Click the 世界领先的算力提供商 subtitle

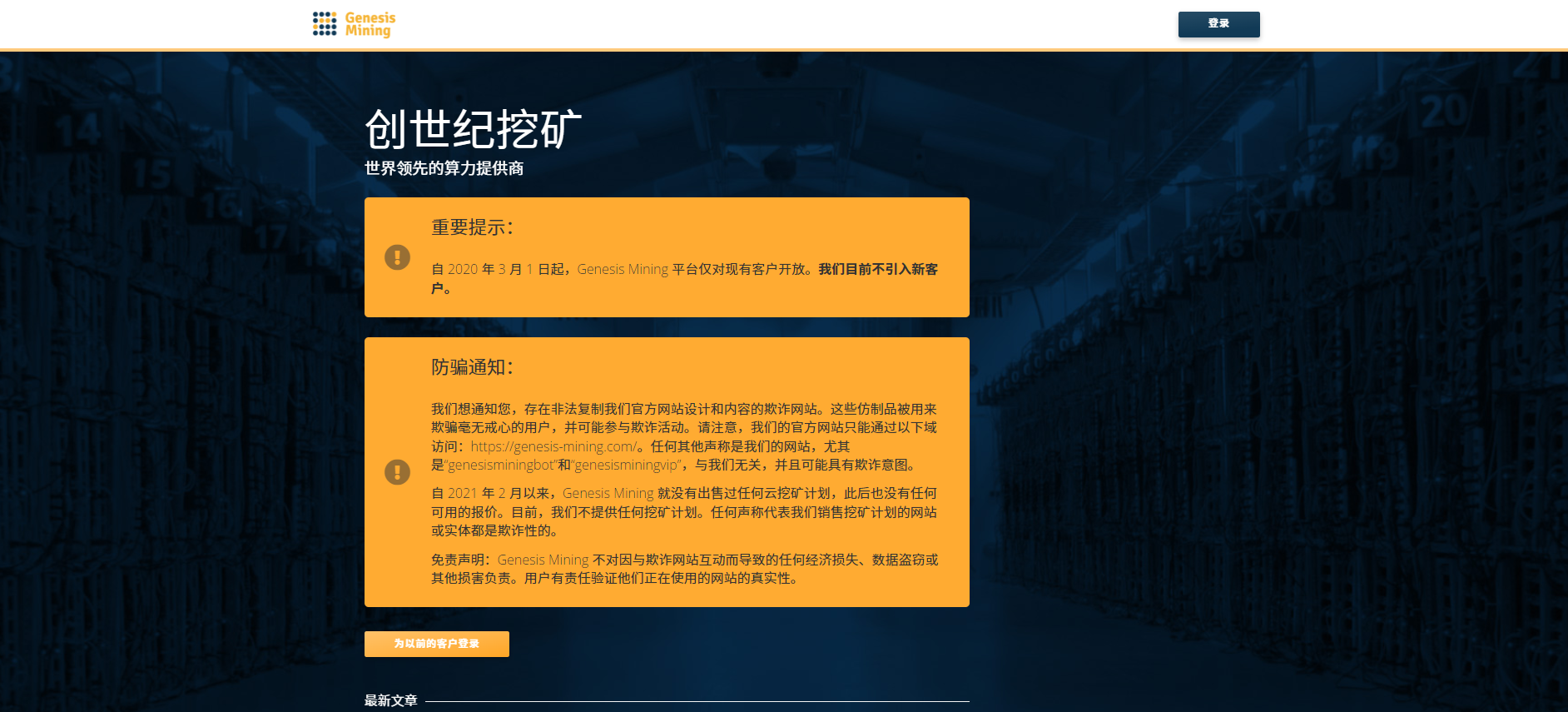(444, 168)
